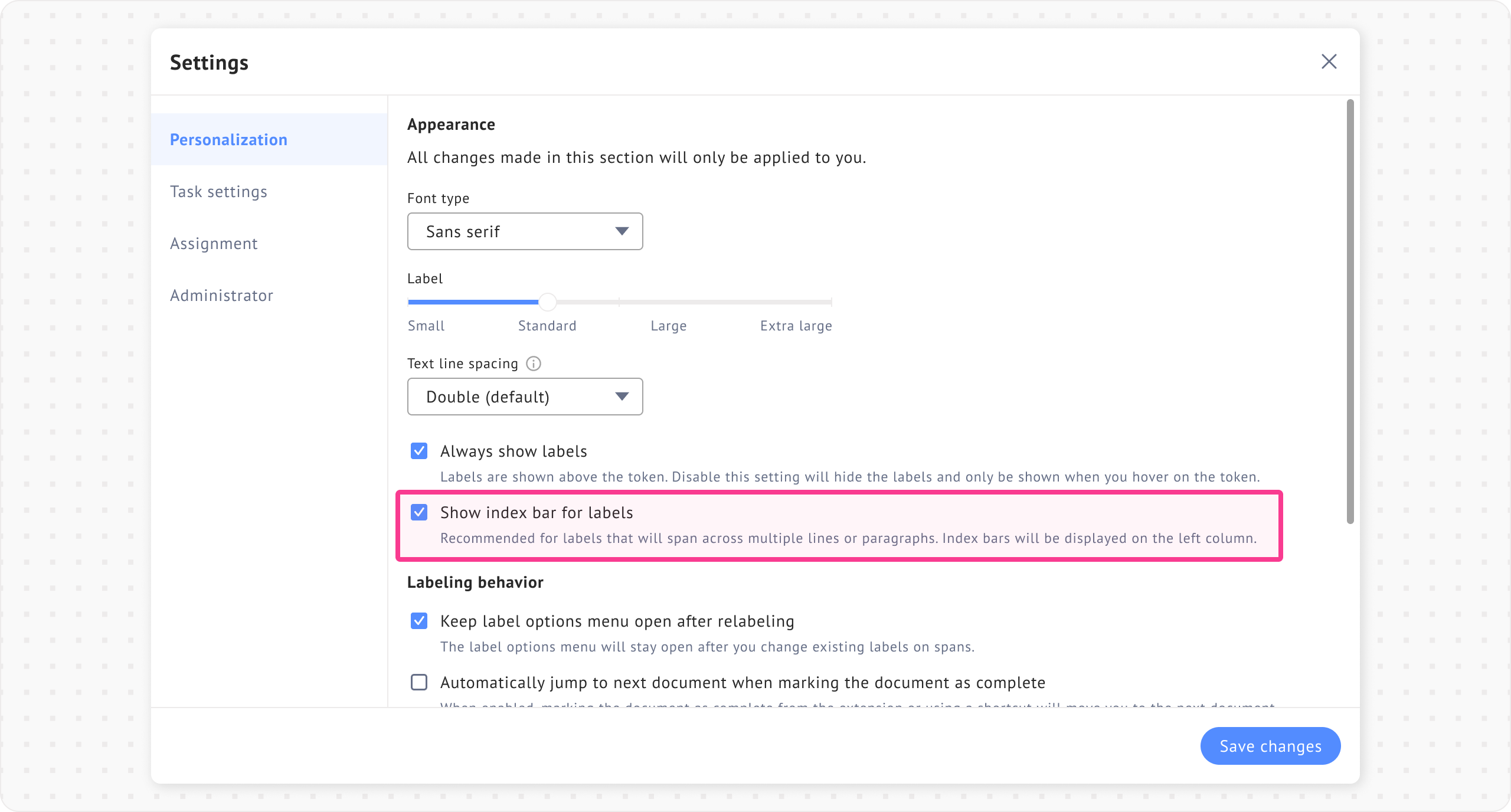Switch to Task settings section
1511x812 pixels.
(x=218, y=192)
